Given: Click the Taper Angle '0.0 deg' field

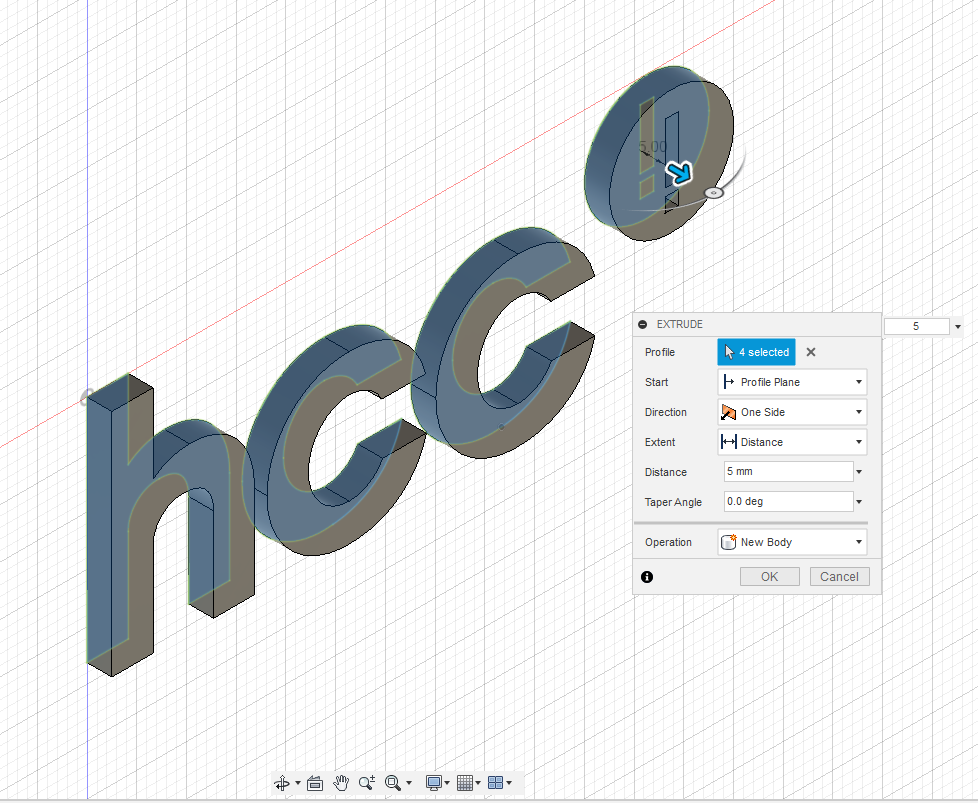Looking at the screenshot, I should pos(788,502).
